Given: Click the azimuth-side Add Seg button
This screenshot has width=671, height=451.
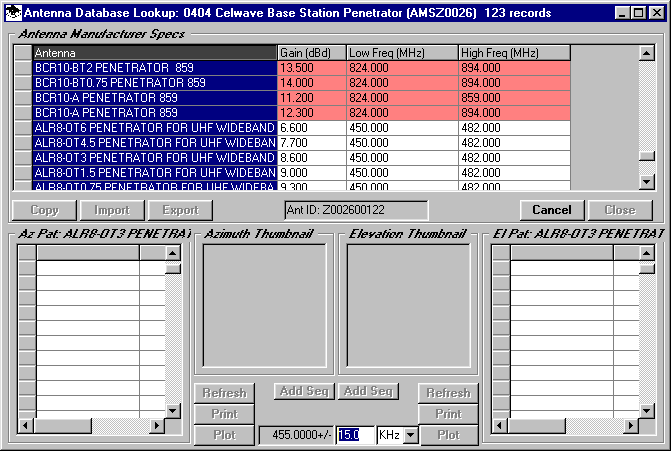Looking at the screenshot, I should pos(304,391).
